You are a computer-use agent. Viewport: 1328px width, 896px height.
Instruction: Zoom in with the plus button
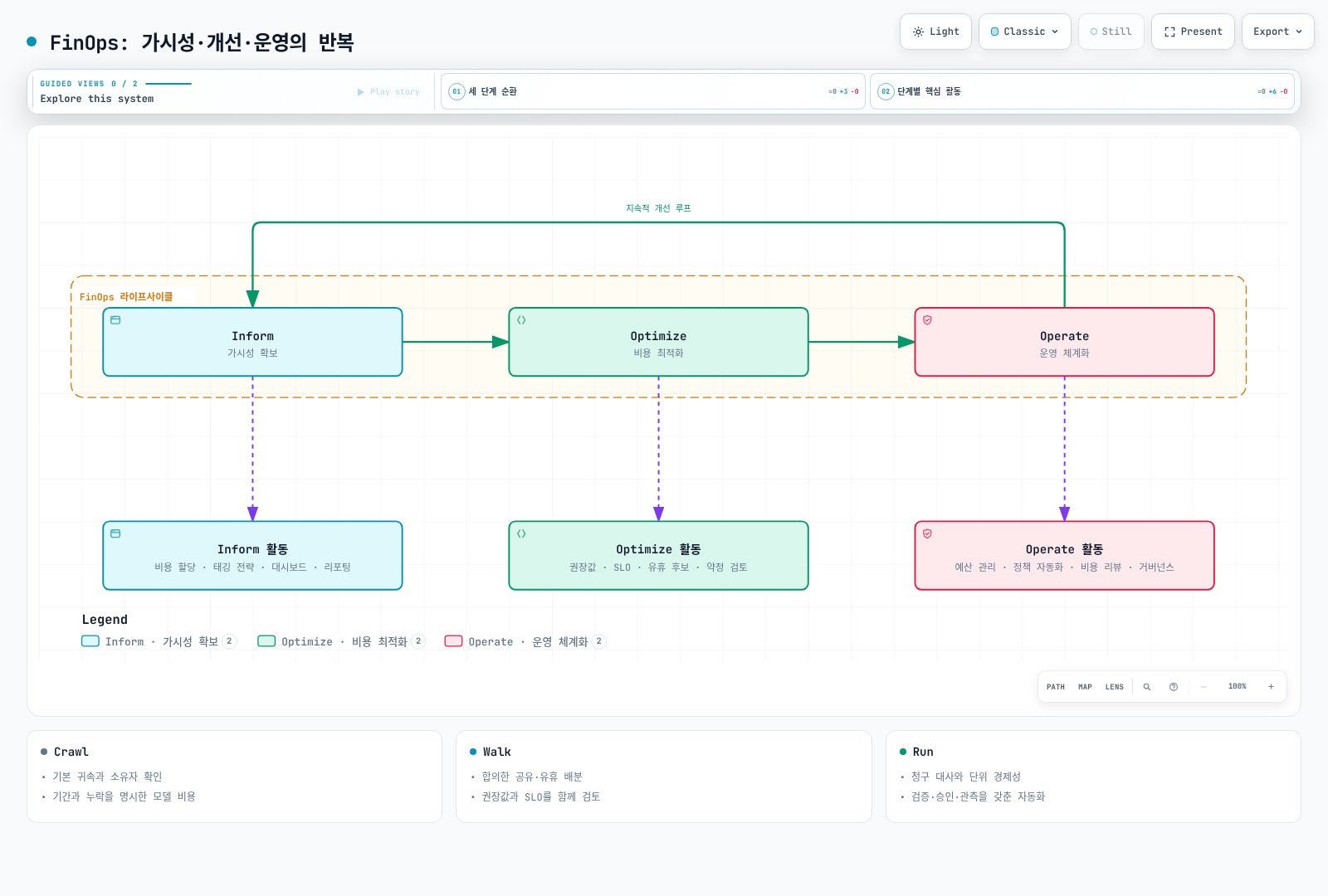tap(1271, 687)
